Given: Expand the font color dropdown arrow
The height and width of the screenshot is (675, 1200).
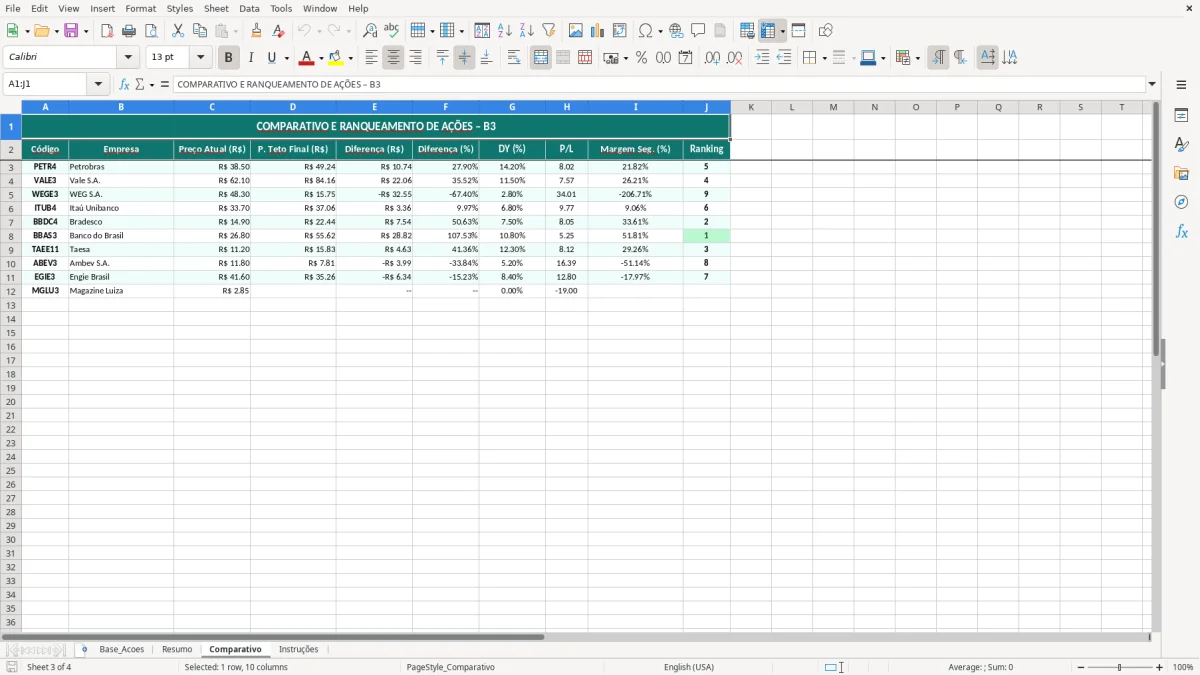Looking at the screenshot, I should pos(321,58).
